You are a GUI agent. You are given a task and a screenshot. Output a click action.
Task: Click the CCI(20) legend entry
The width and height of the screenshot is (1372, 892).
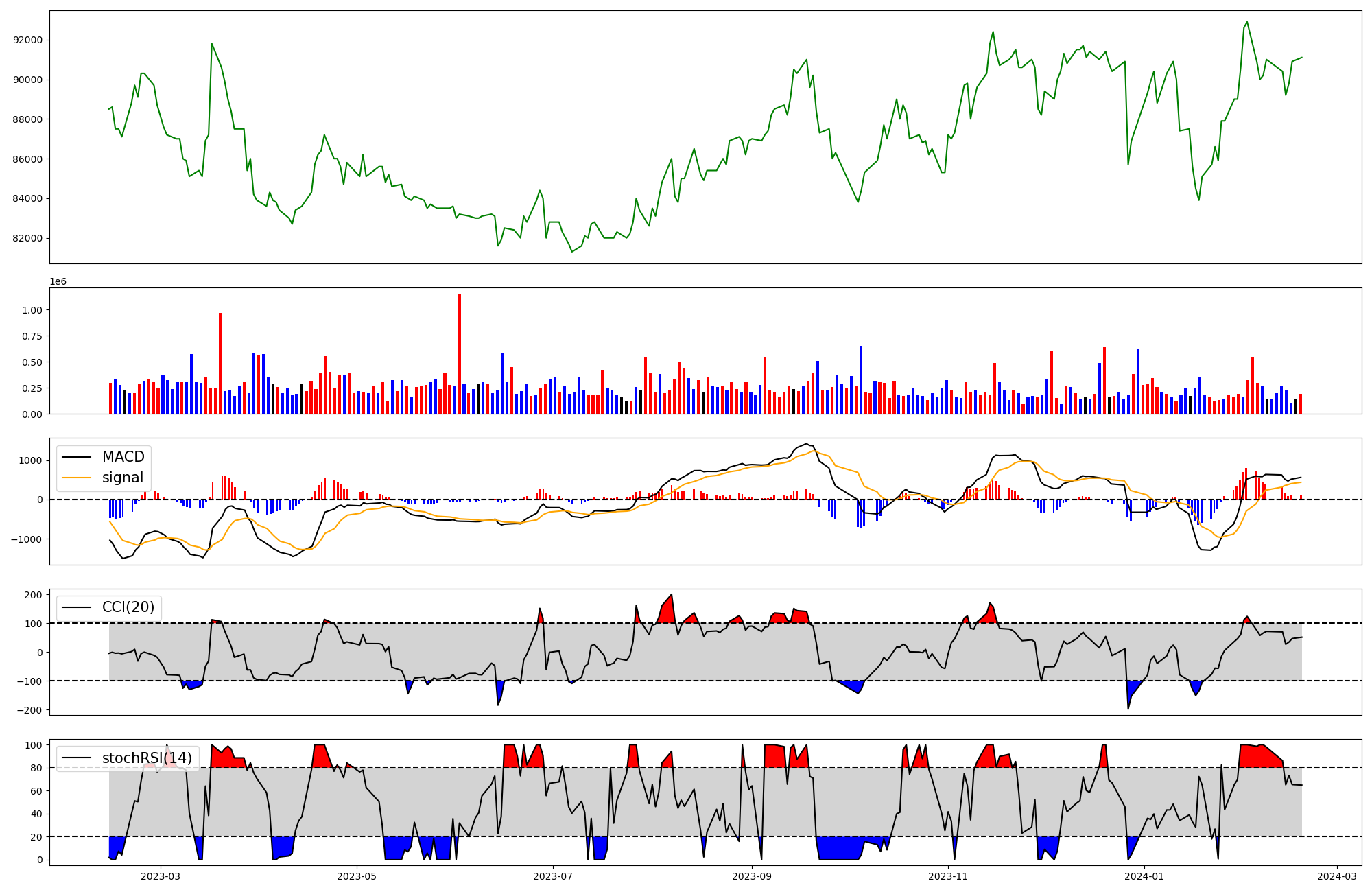128,607
